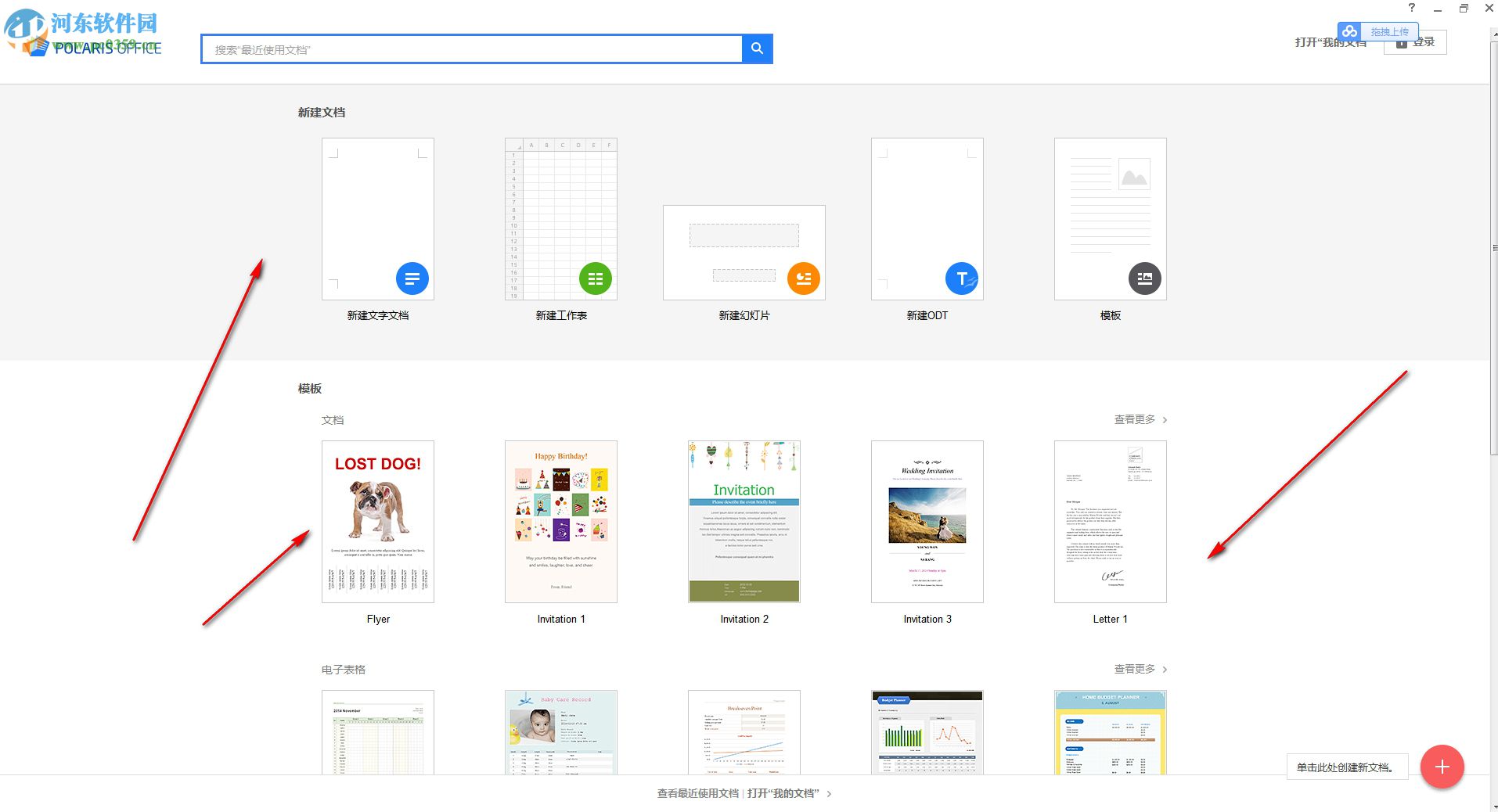Screen dimensions: 1498x812
Task: Open 打开“我的文档” link in the header
Action: coord(1331,42)
